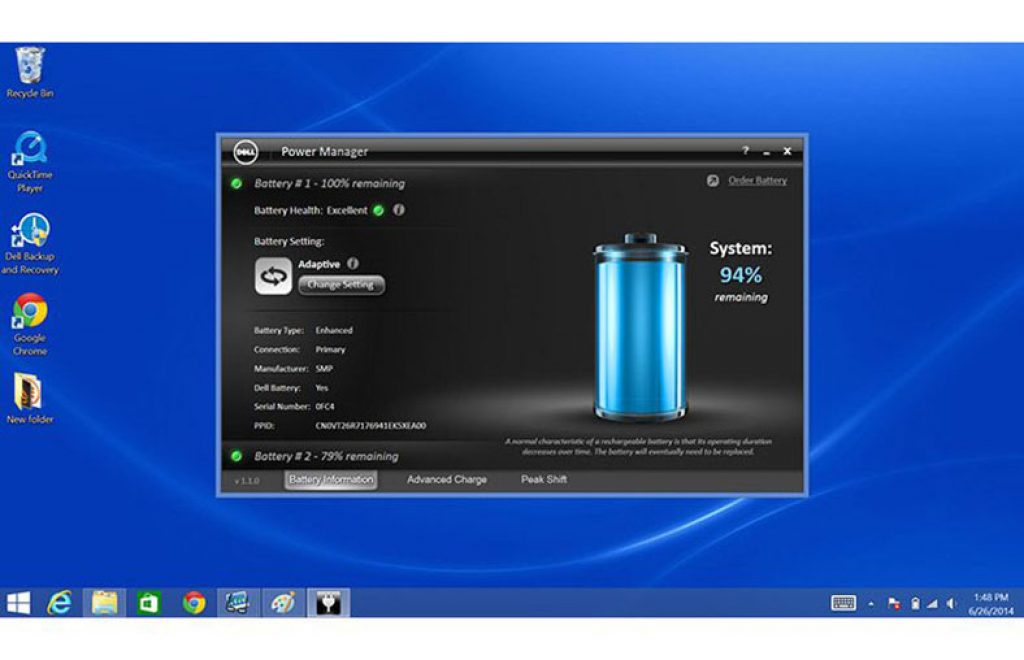This screenshot has height=660, width=1024.
Task: Click the blue battery graphic
Action: (640, 327)
